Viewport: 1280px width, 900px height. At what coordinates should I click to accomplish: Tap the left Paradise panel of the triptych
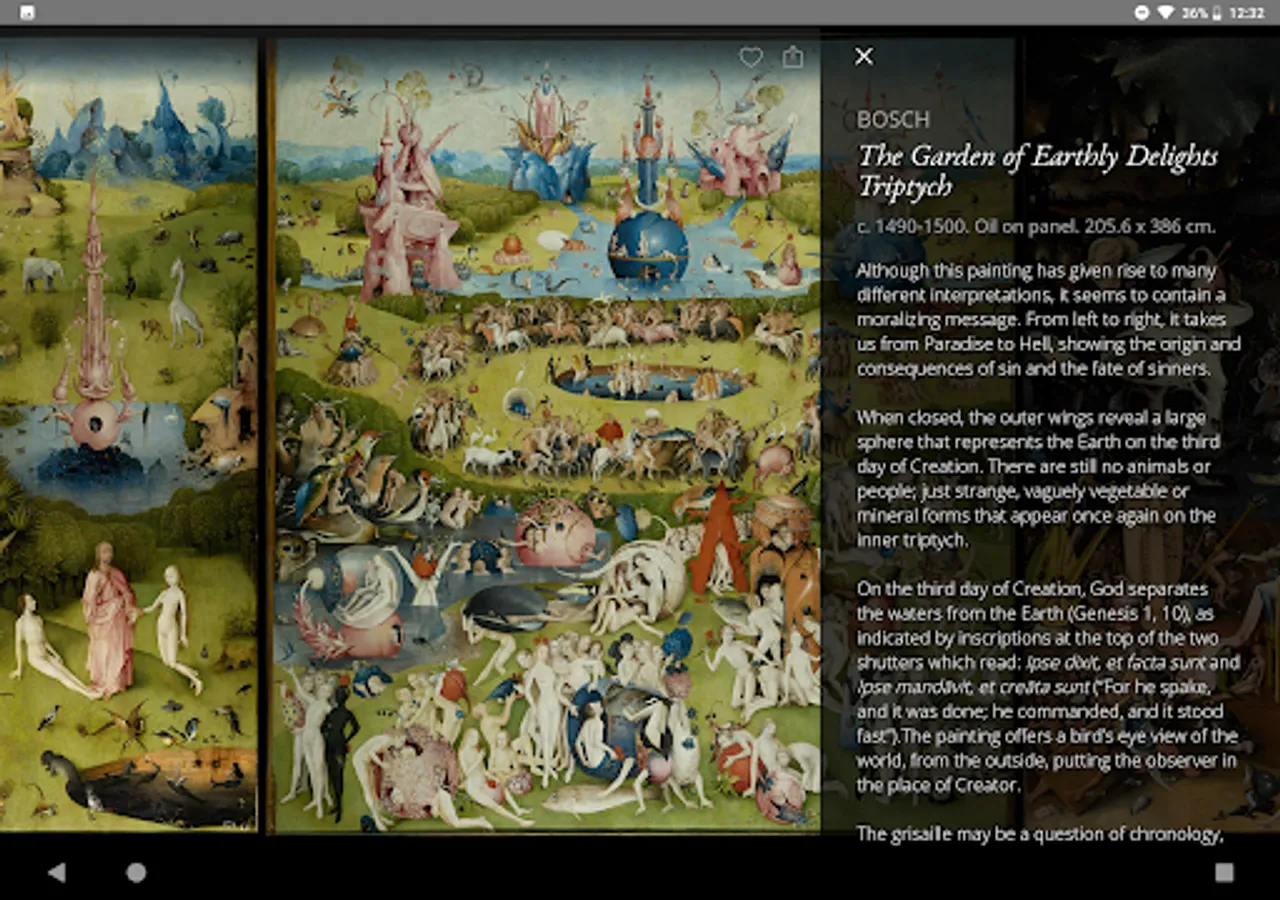[128, 435]
